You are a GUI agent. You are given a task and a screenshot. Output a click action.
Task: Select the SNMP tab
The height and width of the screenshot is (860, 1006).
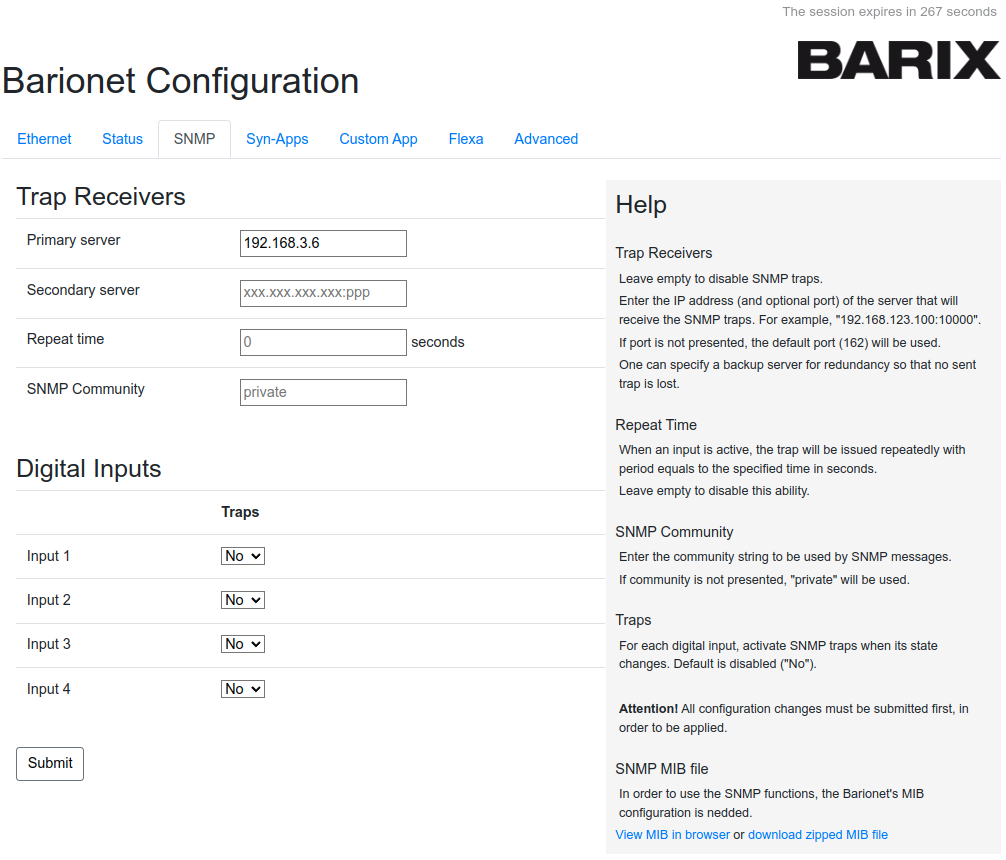194,139
